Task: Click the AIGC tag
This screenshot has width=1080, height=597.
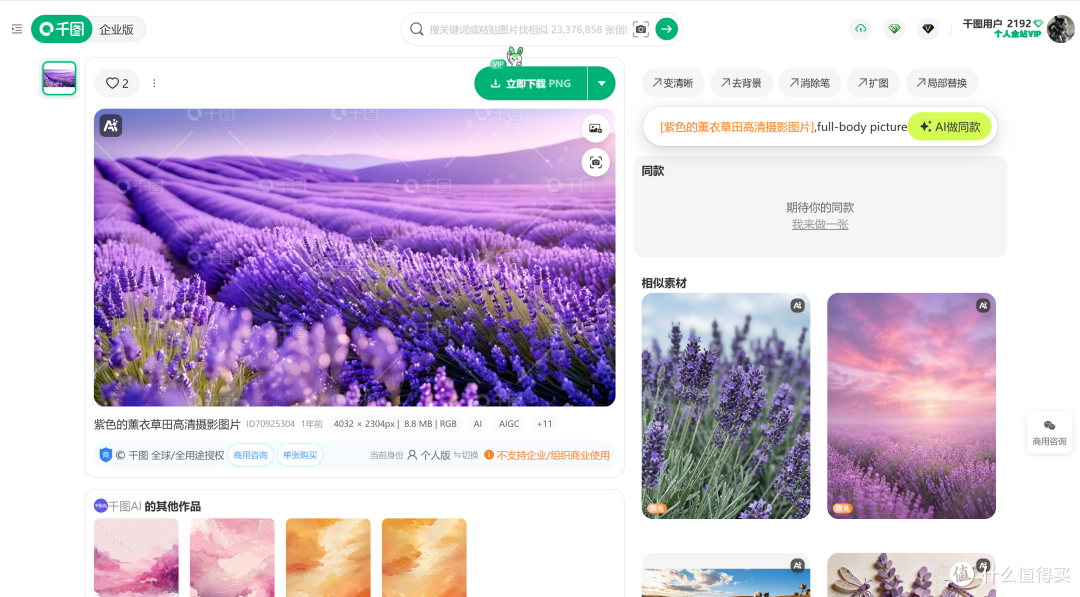Action: [x=509, y=423]
